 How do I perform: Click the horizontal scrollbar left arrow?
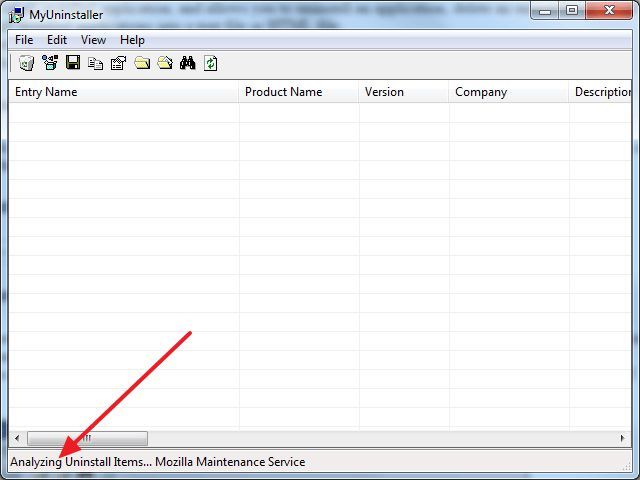[17, 438]
